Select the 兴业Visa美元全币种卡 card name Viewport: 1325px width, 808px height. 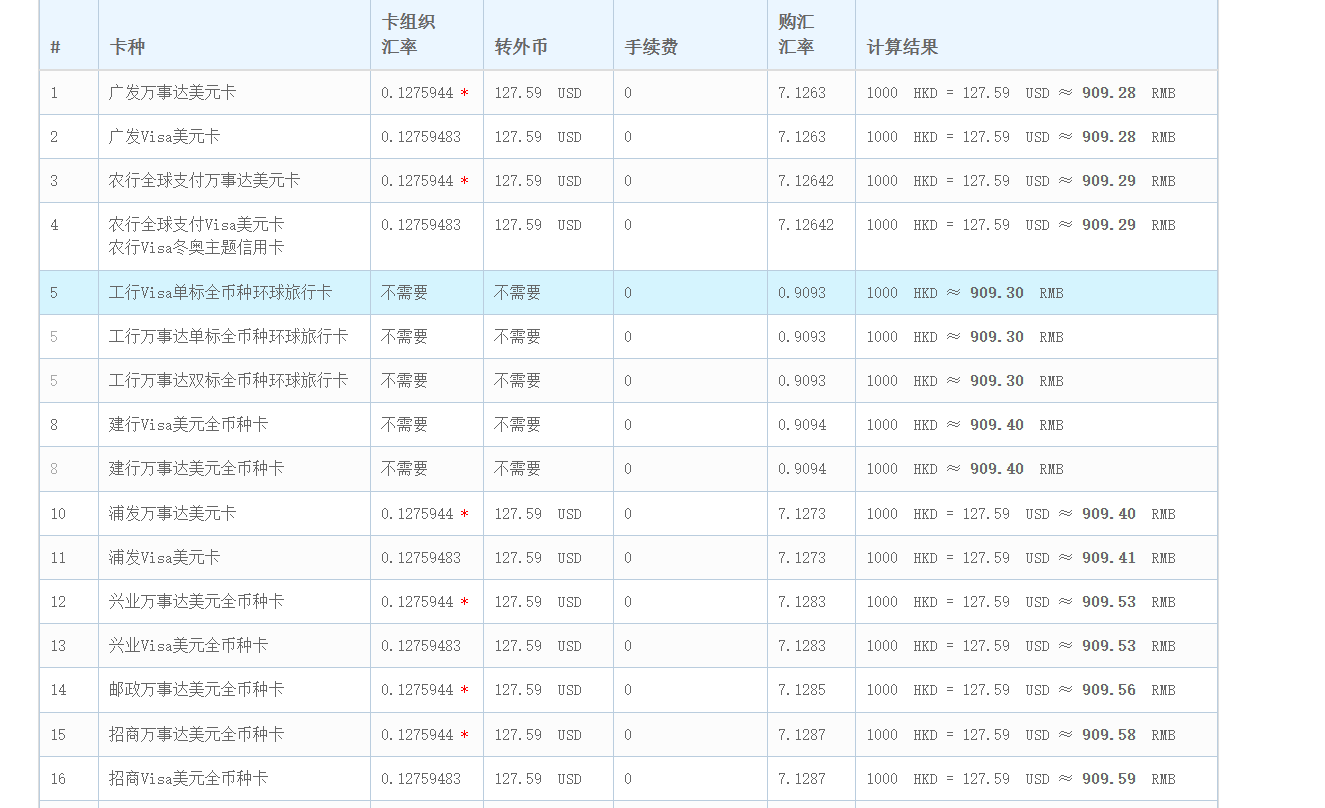click(188, 646)
